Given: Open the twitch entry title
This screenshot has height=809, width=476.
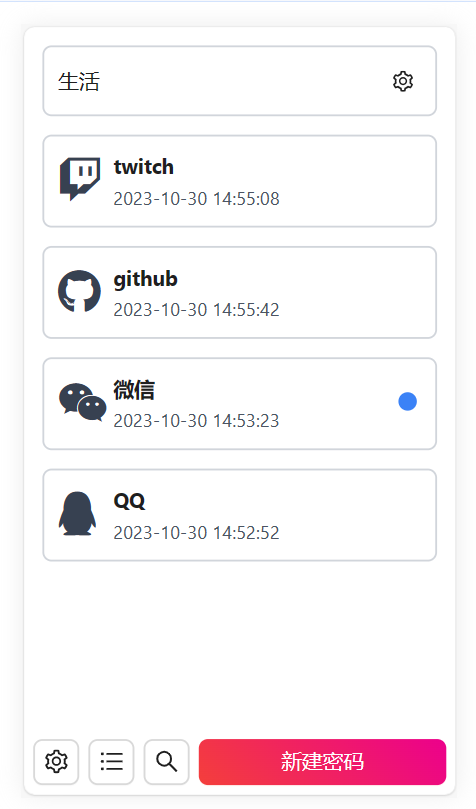Looking at the screenshot, I should pos(143,167).
